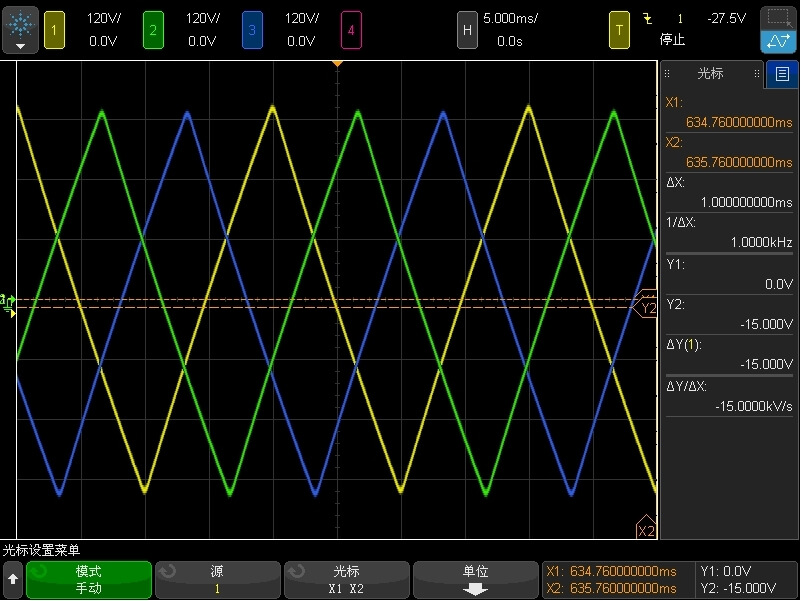Click the 光标 X1 X2 softkey
The width and height of the screenshot is (801, 601).
click(x=346, y=580)
